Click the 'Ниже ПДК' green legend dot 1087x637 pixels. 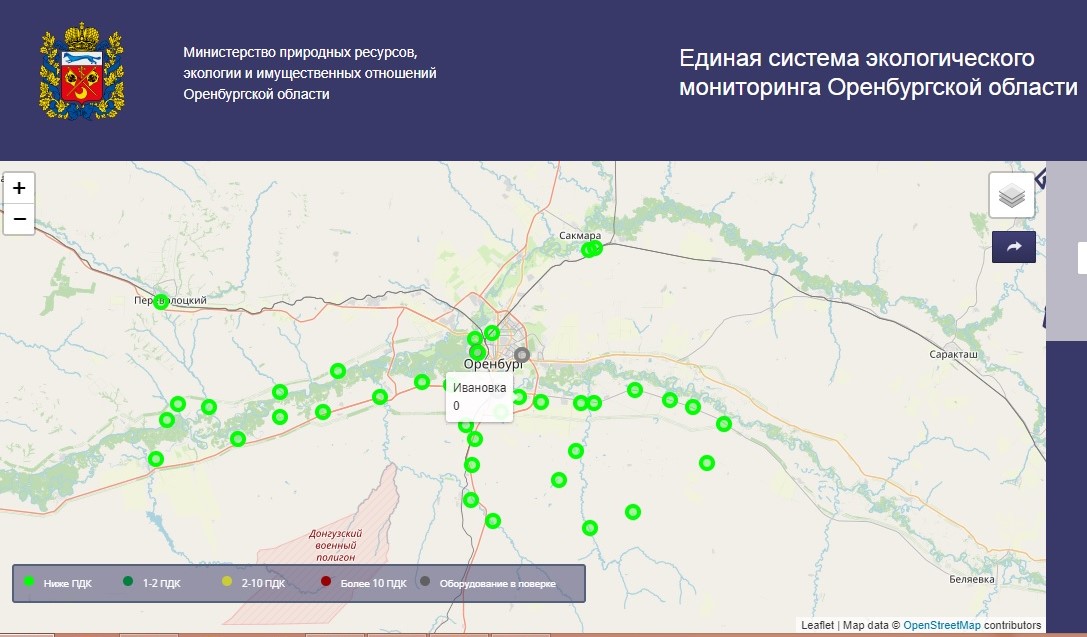click(x=29, y=582)
